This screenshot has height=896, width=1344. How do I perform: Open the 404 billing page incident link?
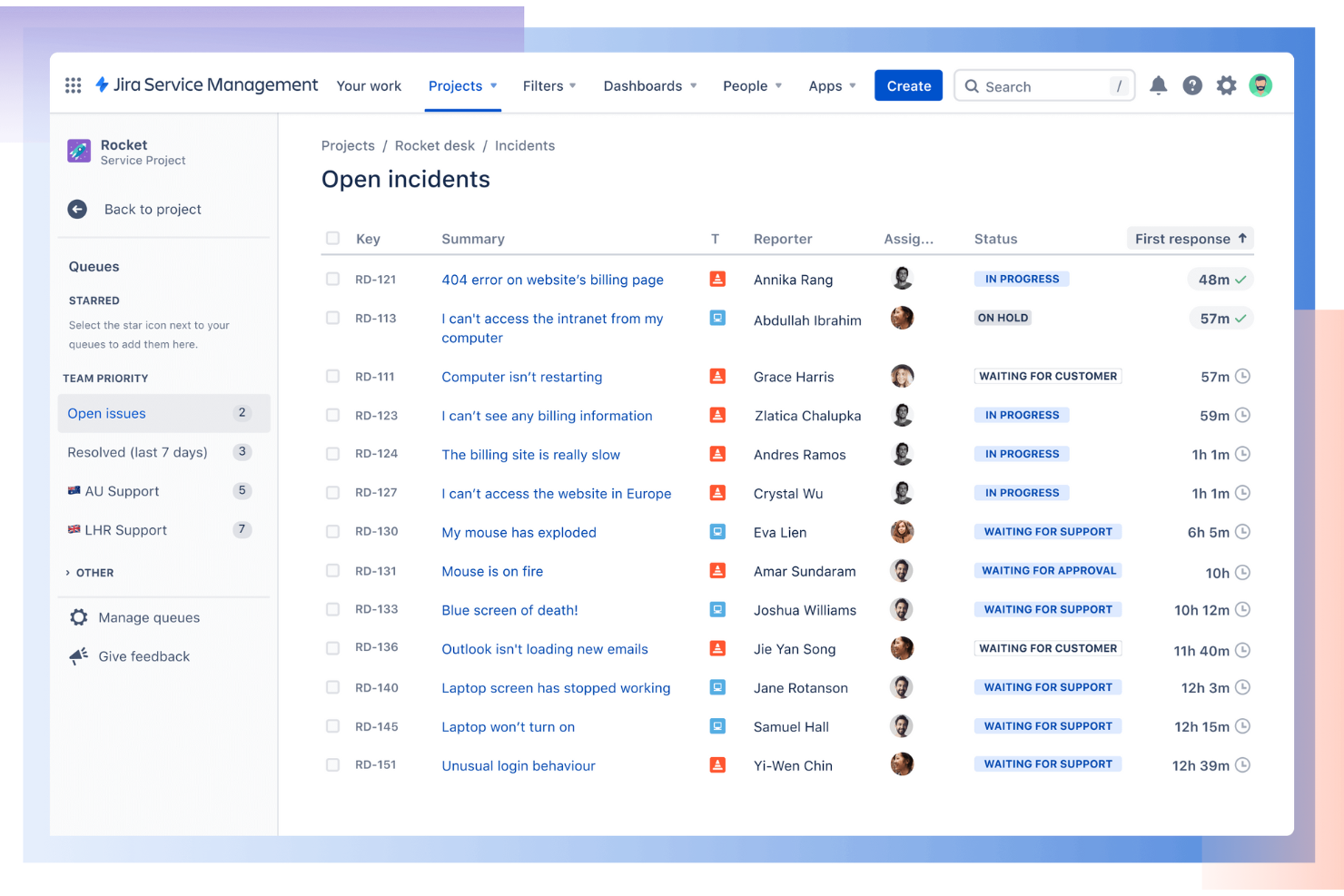coord(552,280)
